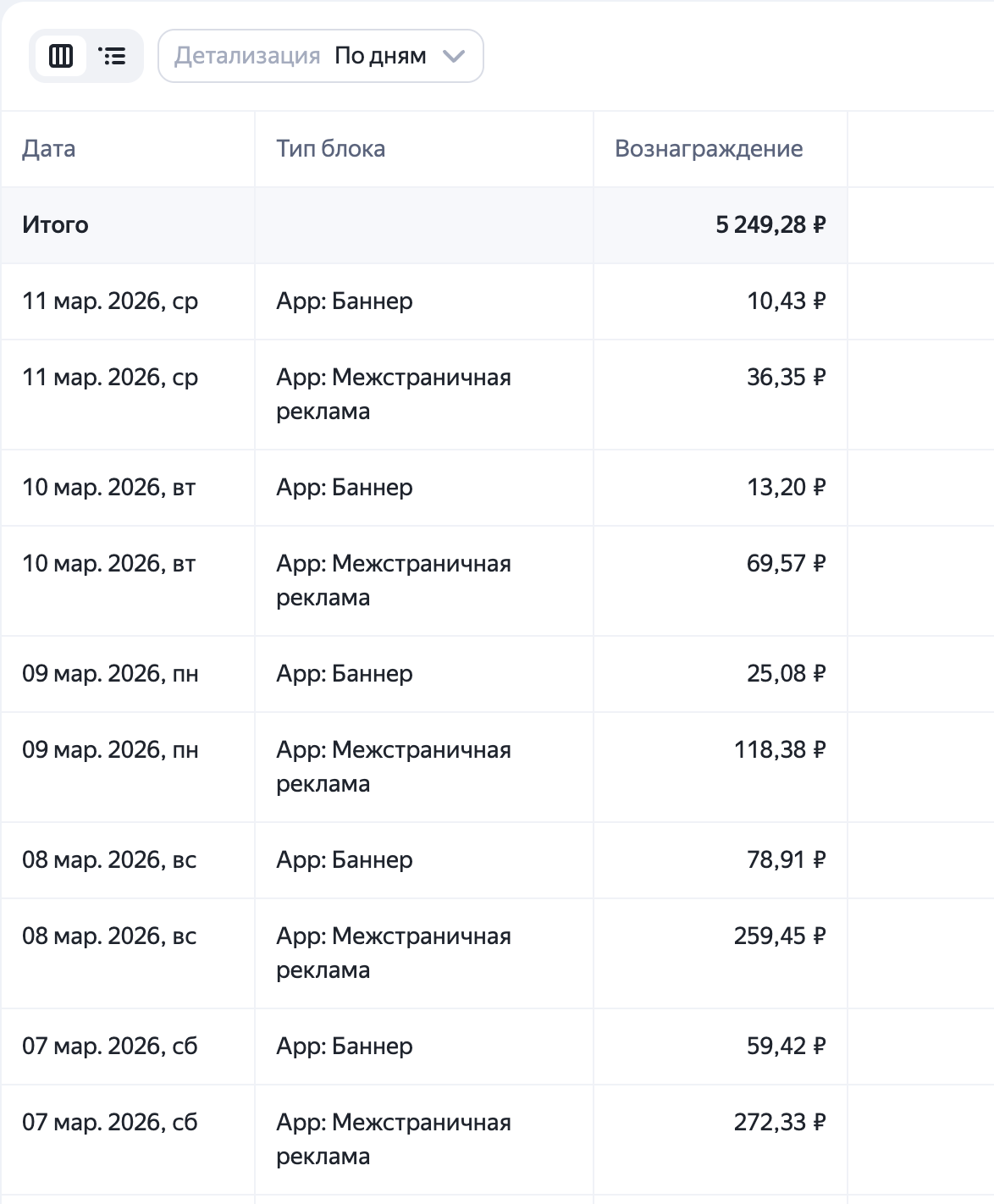Switch to table columns view icon
The height and width of the screenshot is (1204, 994).
point(61,56)
